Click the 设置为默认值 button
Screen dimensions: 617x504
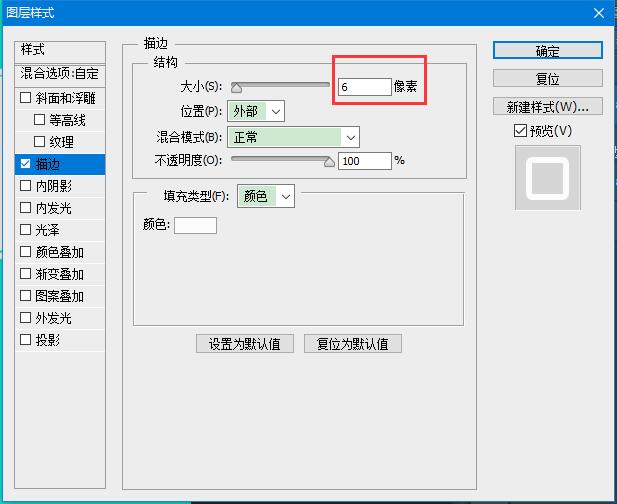click(245, 344)
